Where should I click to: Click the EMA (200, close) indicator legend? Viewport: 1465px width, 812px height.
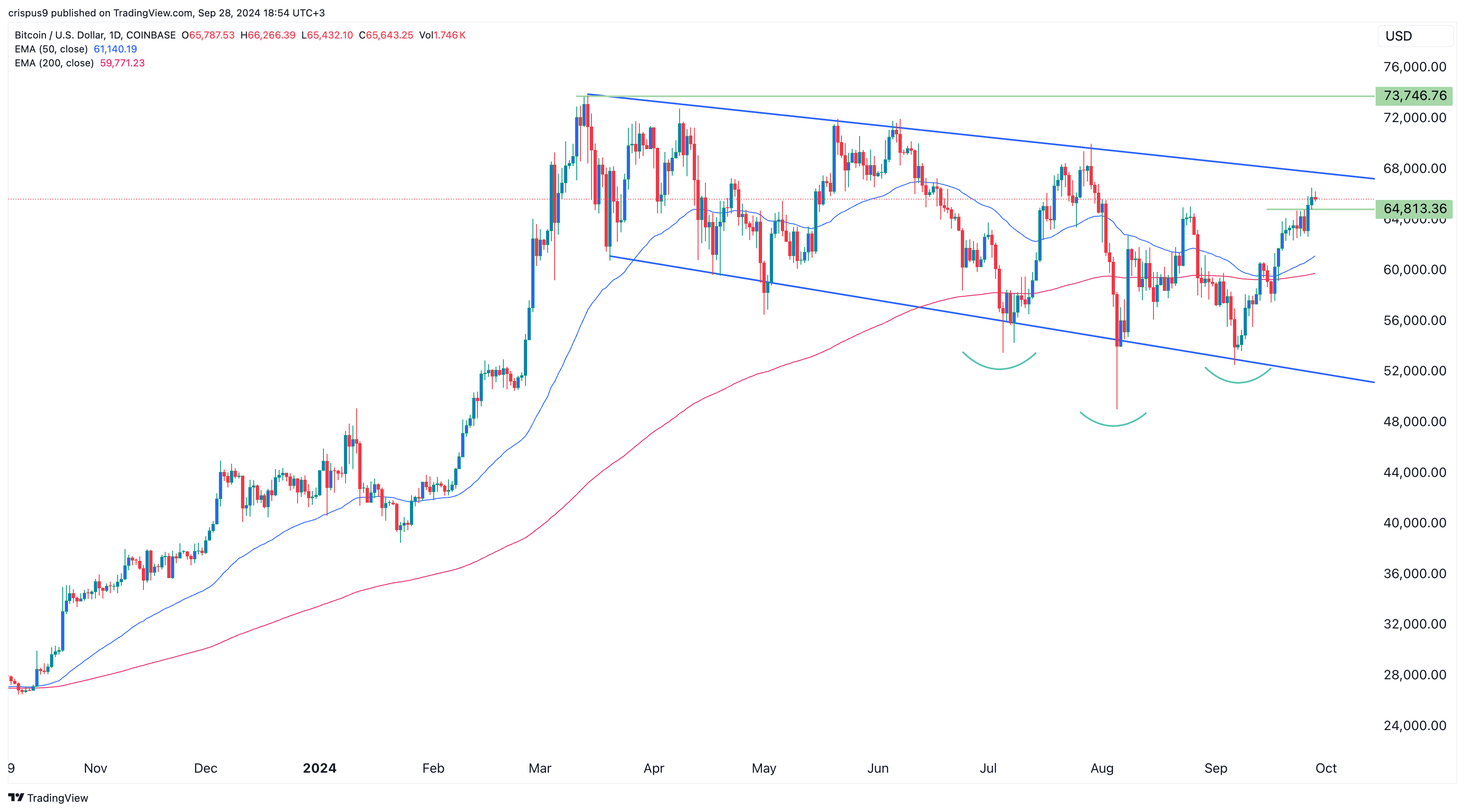point(54,63)
